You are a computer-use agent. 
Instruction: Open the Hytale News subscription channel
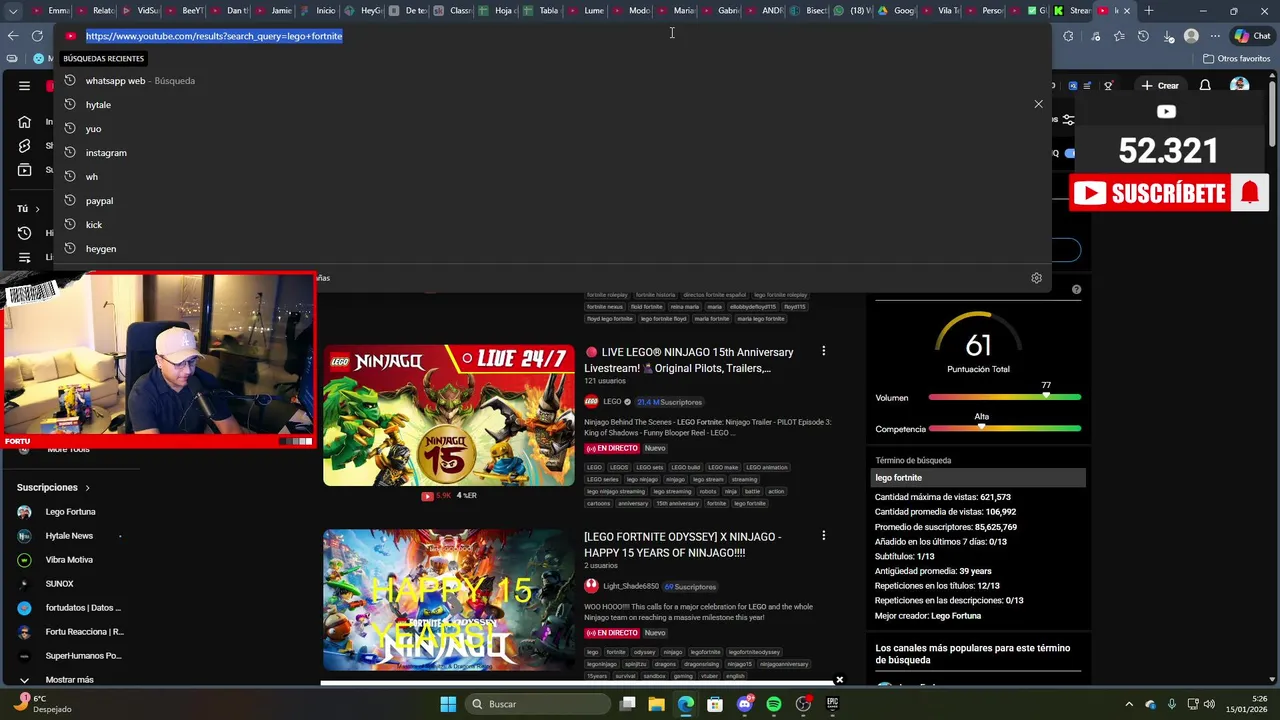coord(69,536)
